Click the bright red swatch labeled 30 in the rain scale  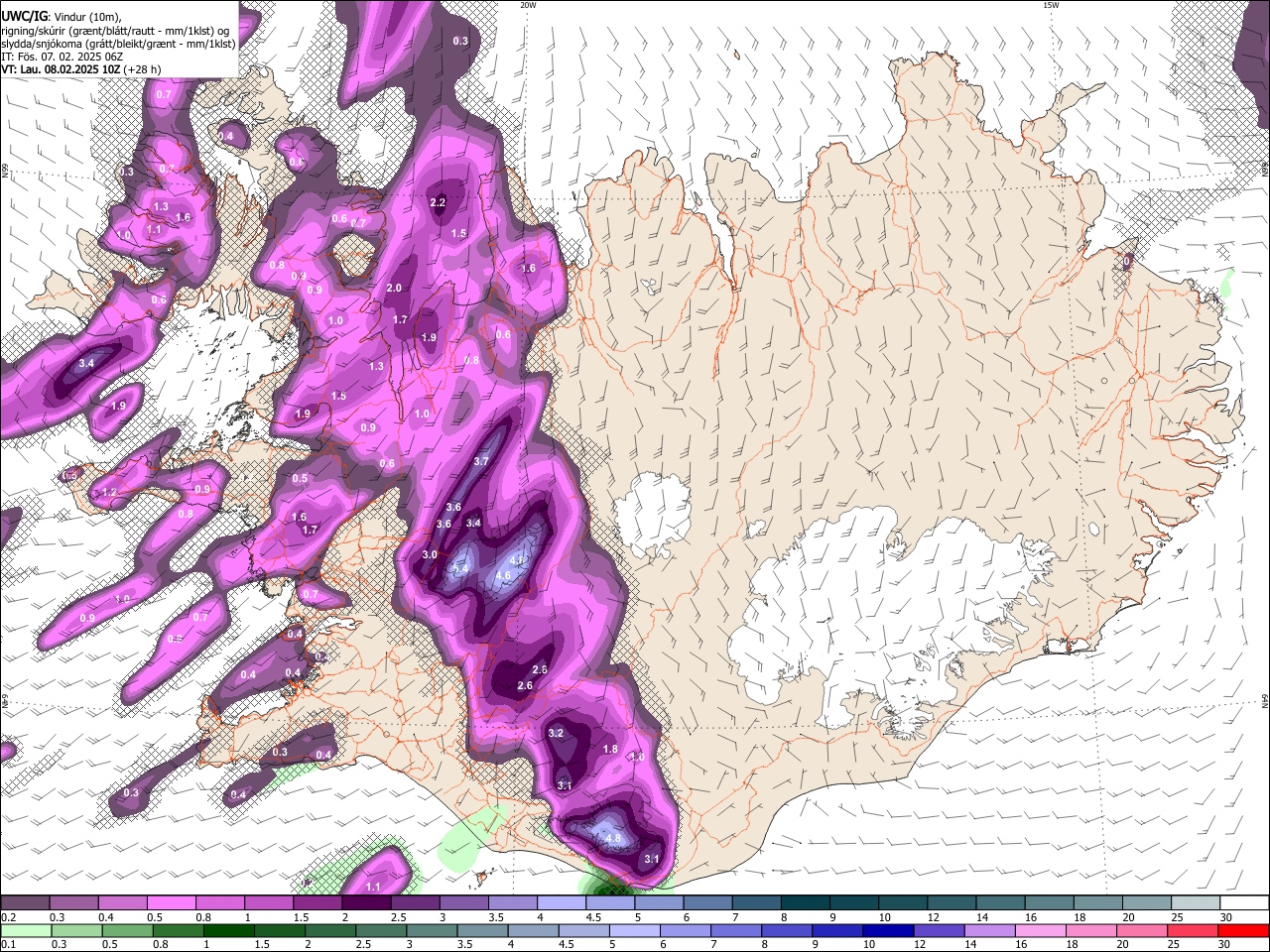(x=1244, y=930)
